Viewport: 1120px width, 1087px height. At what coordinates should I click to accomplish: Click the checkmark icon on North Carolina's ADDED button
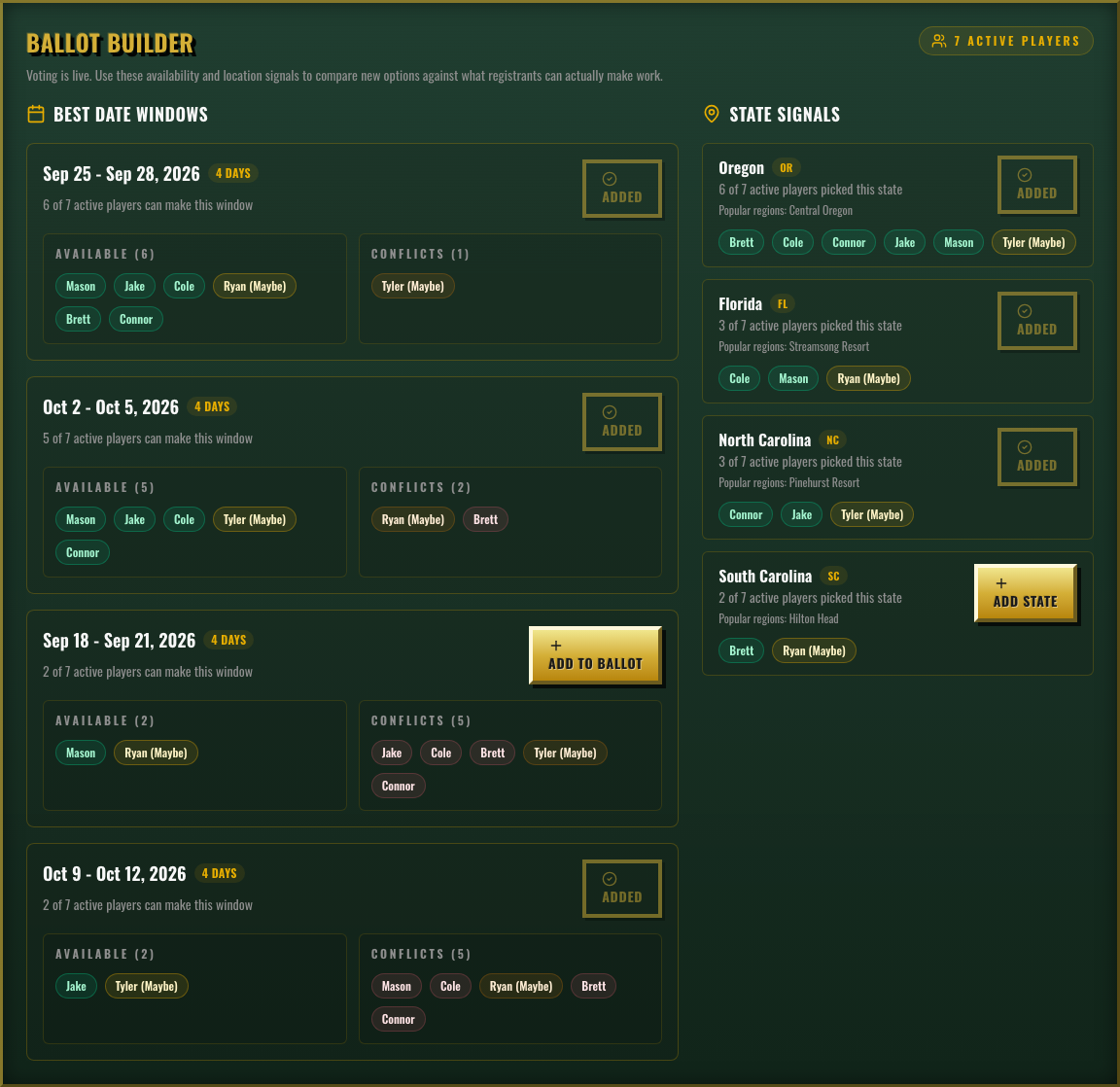click(1024, 446)
